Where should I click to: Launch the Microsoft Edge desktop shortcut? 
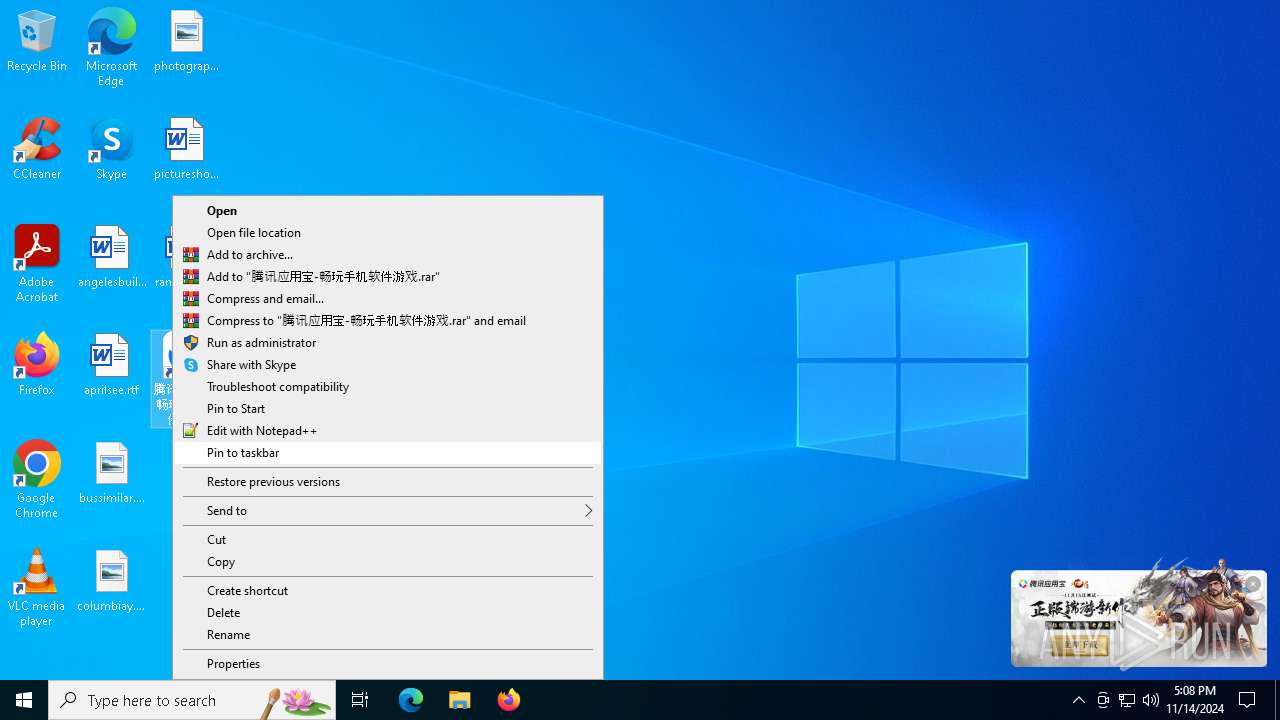[x=111, y=48]
